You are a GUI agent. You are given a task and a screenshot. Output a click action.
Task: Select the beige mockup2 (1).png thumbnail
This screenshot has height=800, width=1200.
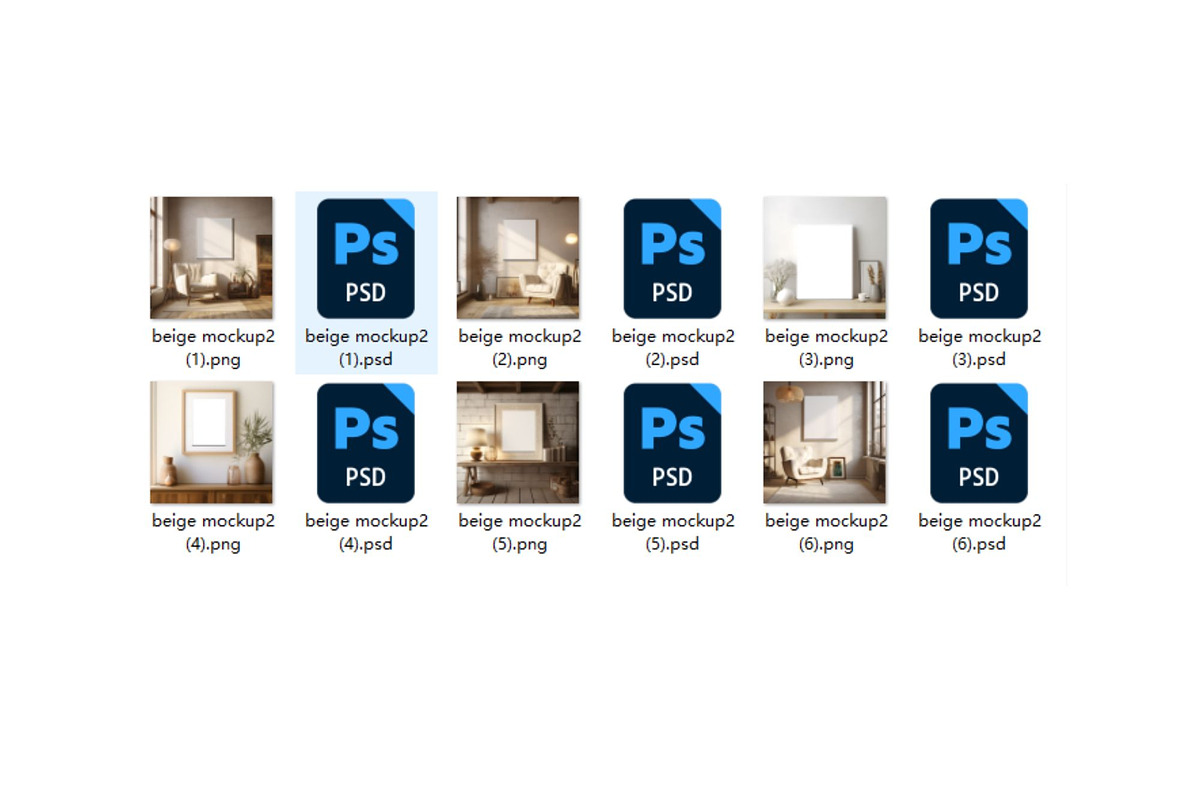tap(212, 258)
